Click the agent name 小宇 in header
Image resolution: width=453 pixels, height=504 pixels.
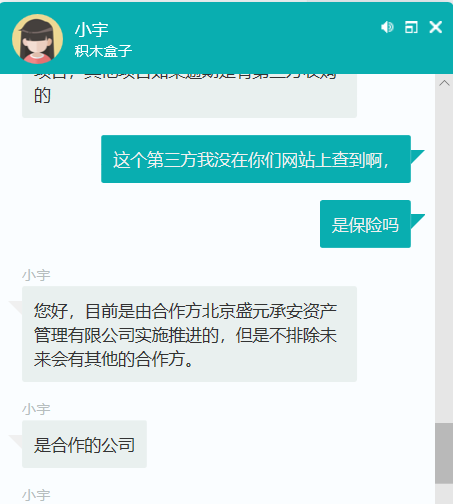(92, 30)
